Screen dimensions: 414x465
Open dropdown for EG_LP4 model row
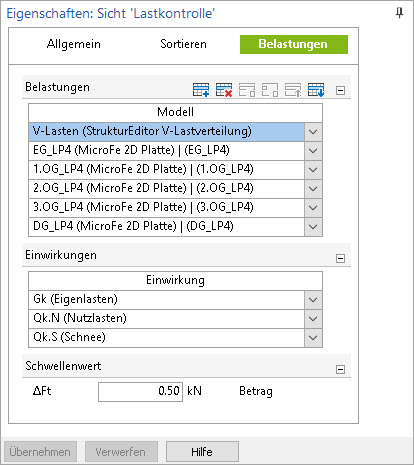click(313, 151)
